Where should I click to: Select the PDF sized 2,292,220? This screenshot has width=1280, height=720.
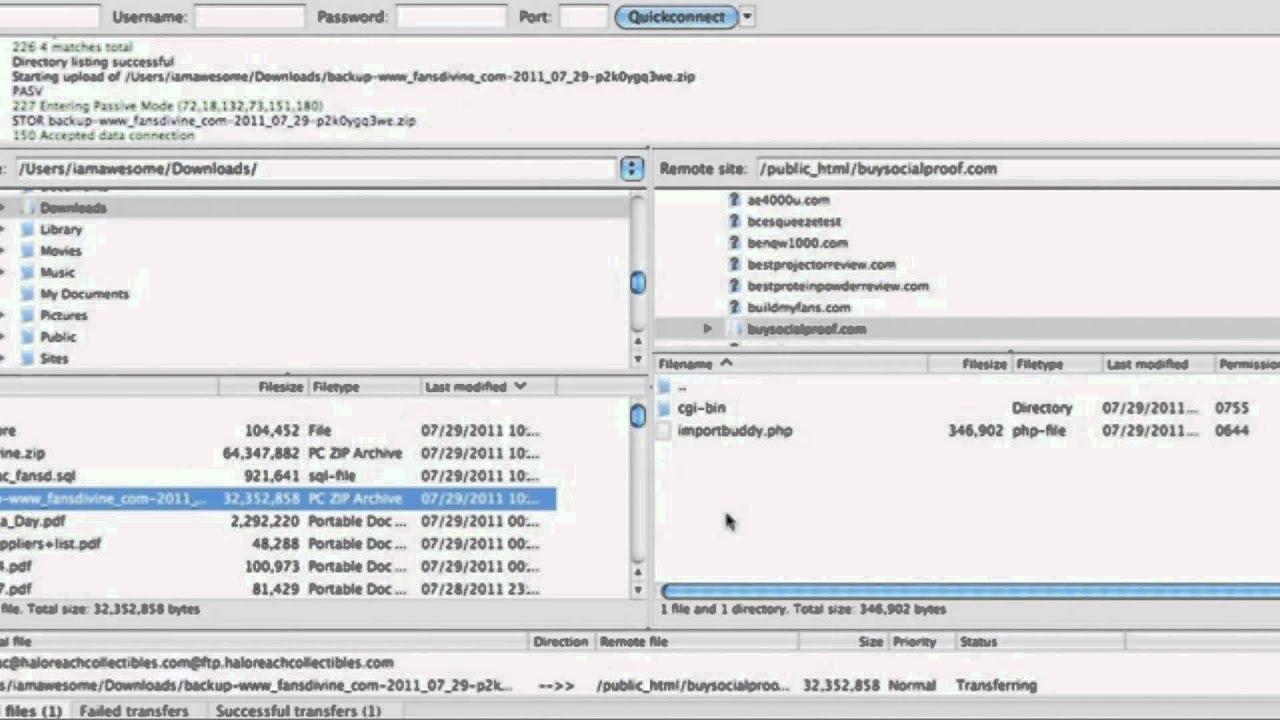277,521
